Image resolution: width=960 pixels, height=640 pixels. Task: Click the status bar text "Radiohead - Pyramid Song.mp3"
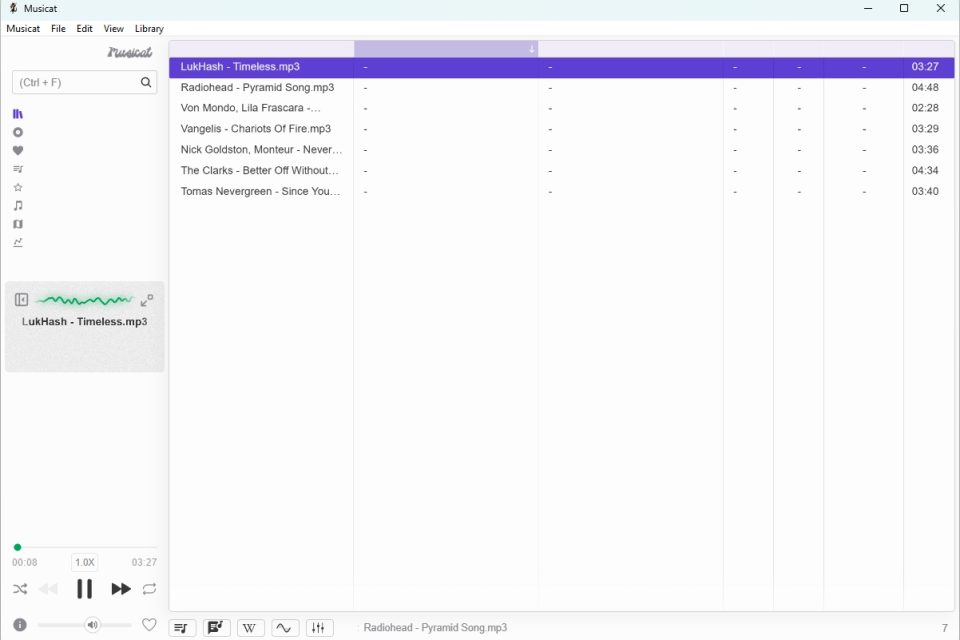coord(435,628)
